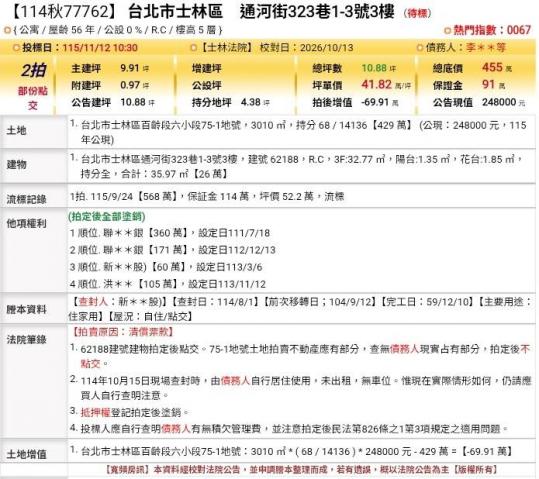Click the 他項權利 row header
The image size is (539, 479).
(x=26, y=224)
